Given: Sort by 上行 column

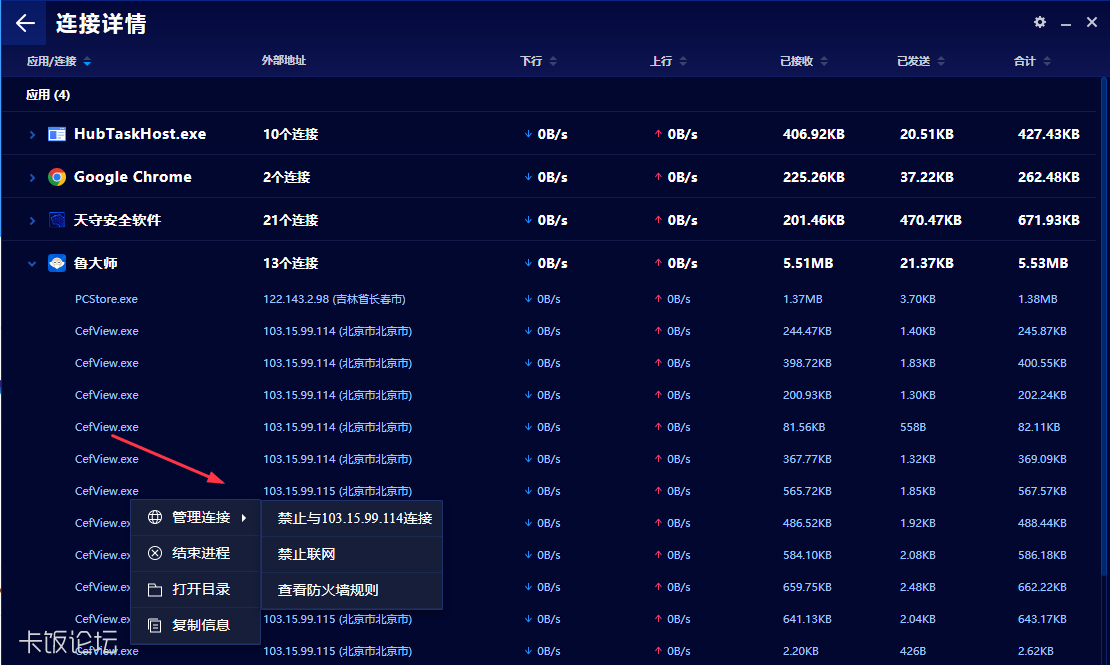Looking at the screenshot, I should [x=668, y=61].
